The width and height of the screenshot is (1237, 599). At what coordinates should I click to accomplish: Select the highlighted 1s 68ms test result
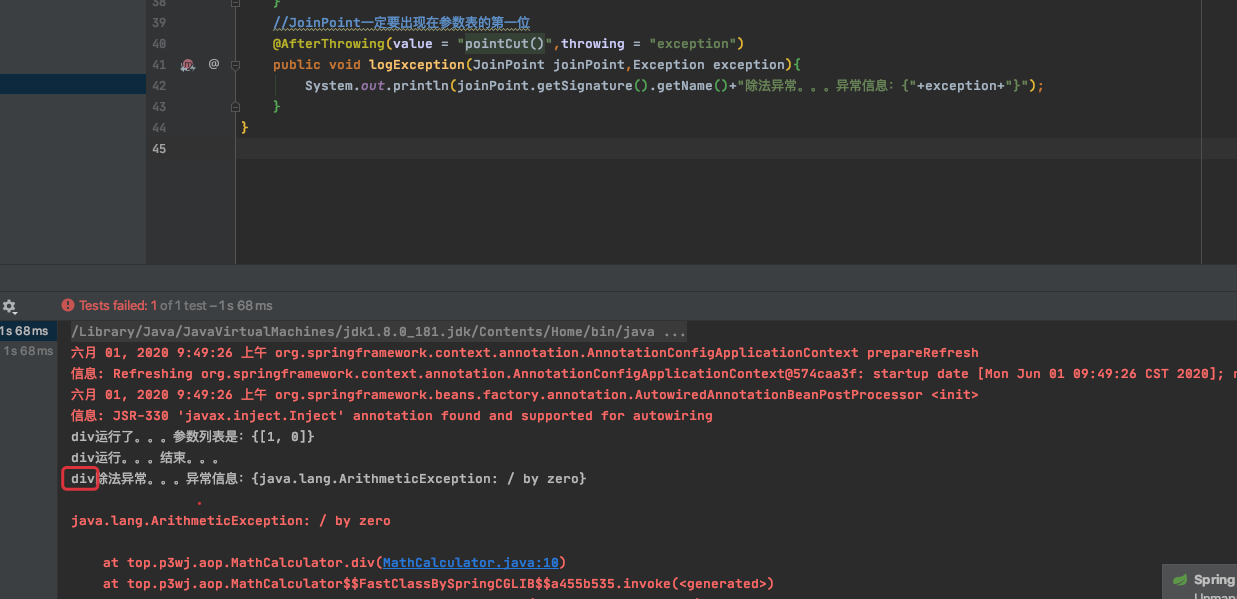tap(25, 331)
